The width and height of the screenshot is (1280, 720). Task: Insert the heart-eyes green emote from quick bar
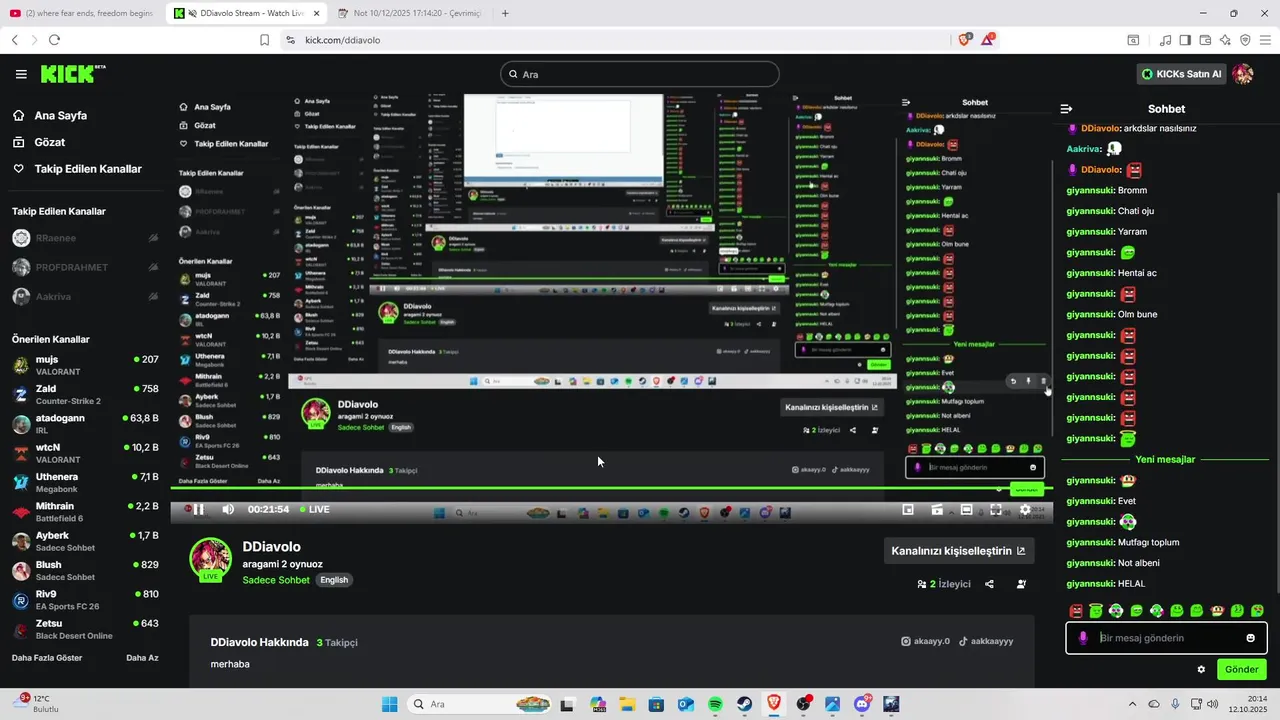click(1257, 610)
